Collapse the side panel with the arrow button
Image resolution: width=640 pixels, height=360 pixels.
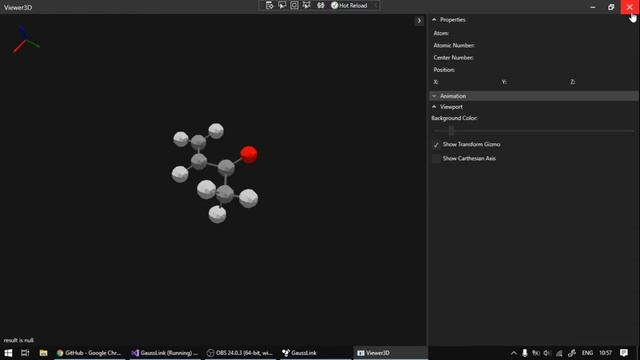coord(419,20)
